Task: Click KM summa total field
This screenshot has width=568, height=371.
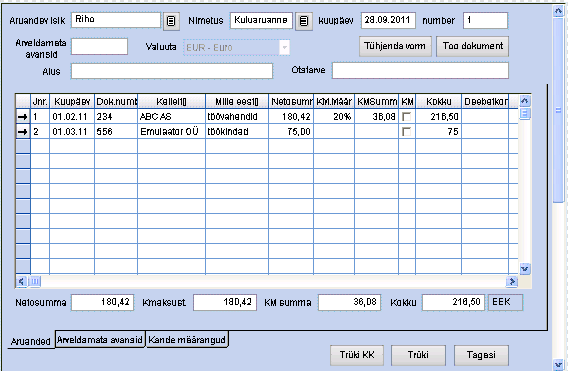Action: (350, 303)
